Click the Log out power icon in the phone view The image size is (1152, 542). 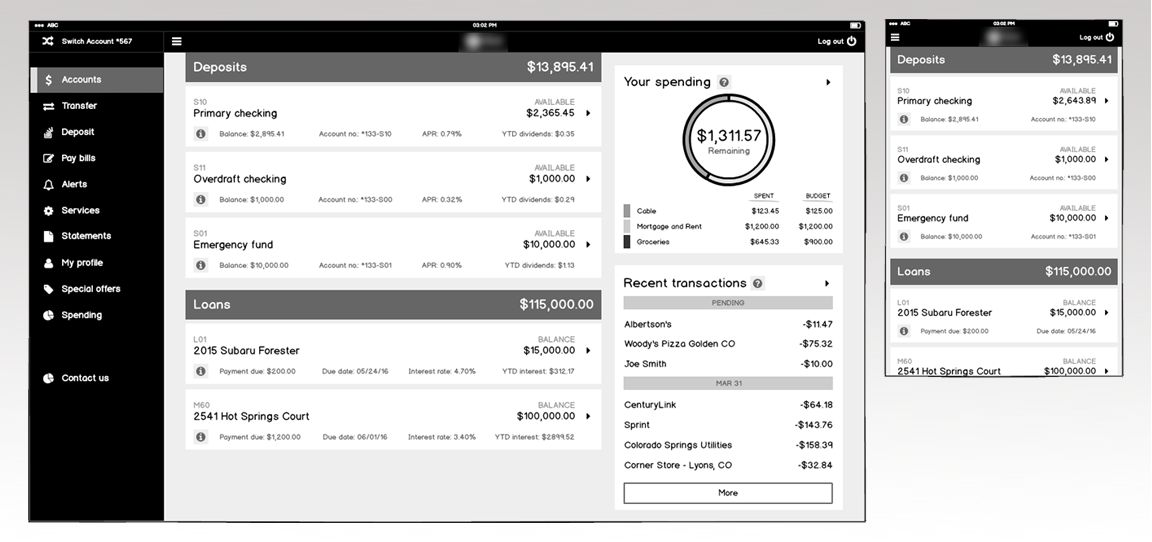pos(1109,37)
